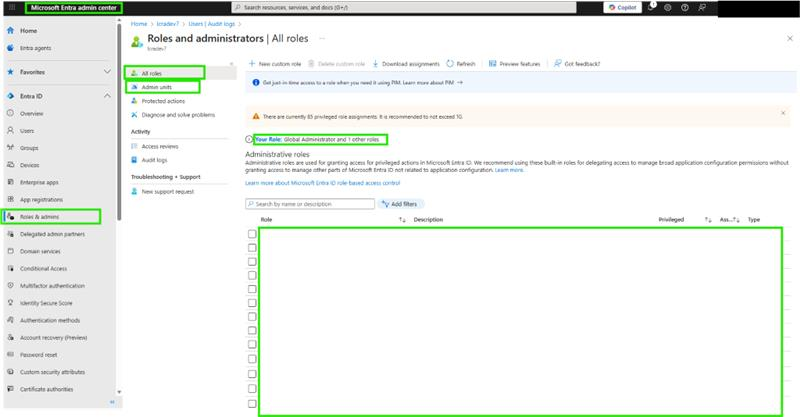The image size is (800, 417).
Task: Open Audit logs under Activity
Action: [154, 160]
